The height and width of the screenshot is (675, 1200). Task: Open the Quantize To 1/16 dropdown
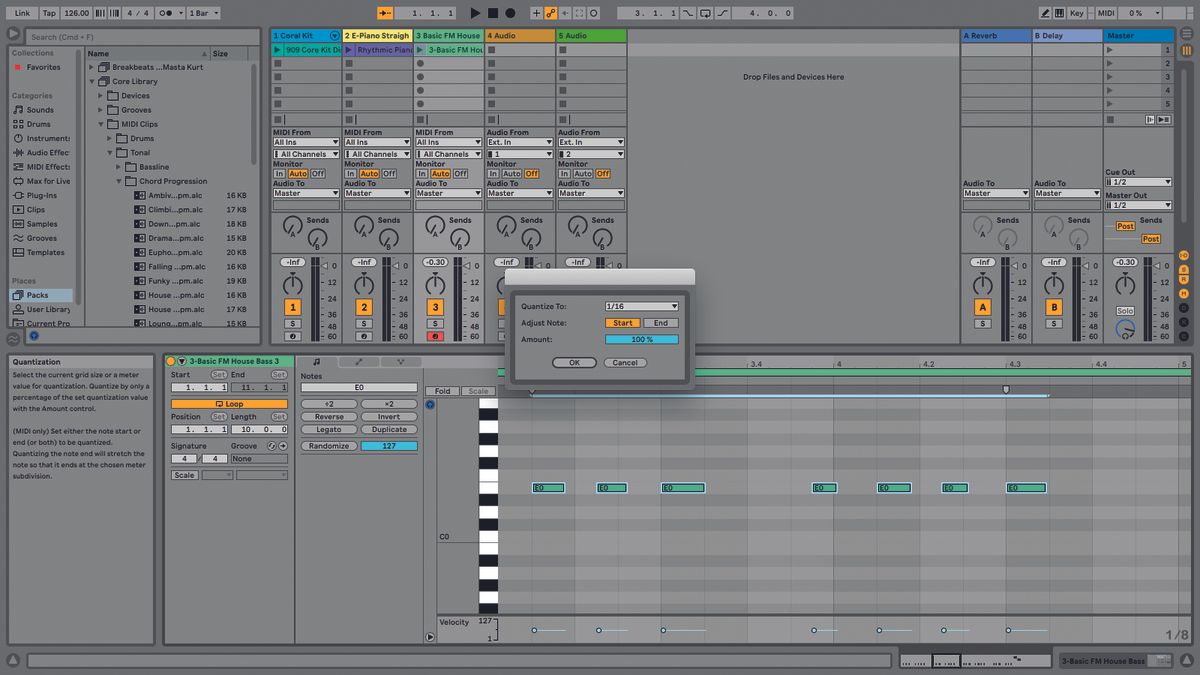coord(641,306)
